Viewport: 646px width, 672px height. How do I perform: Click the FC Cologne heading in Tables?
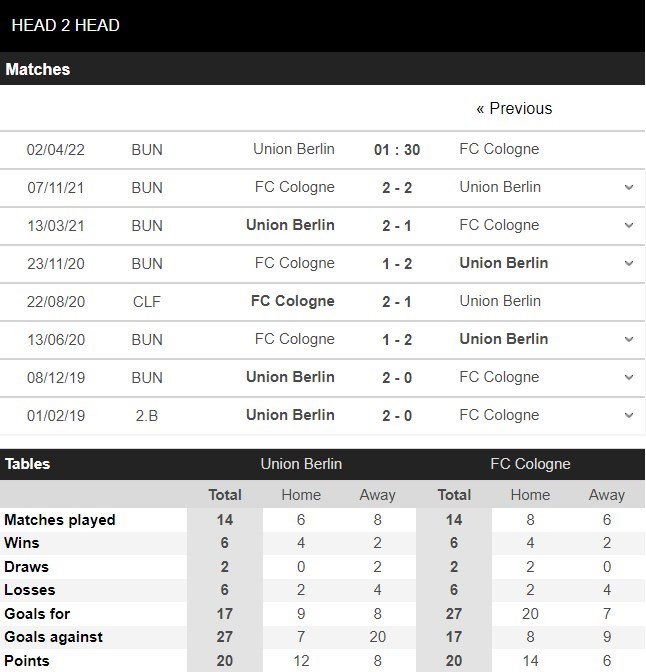(530, 464)
